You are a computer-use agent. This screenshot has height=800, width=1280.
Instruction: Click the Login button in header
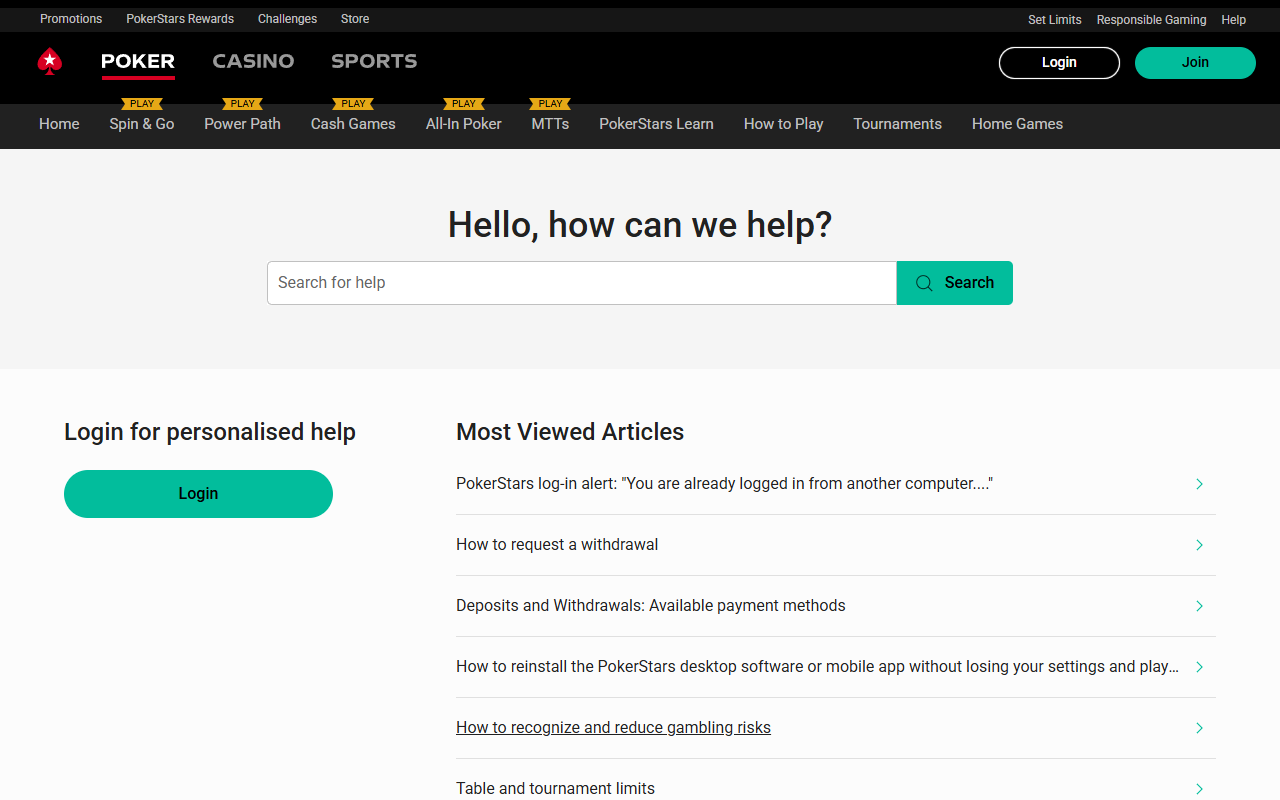click(x=1059, y=62)
